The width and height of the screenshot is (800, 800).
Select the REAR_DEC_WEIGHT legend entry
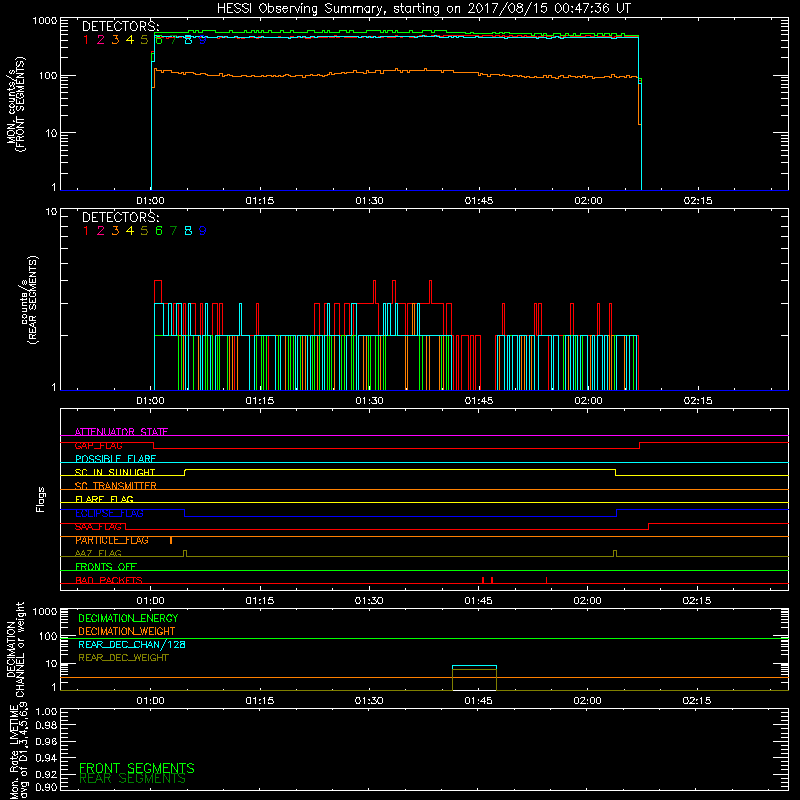point(123,658)
